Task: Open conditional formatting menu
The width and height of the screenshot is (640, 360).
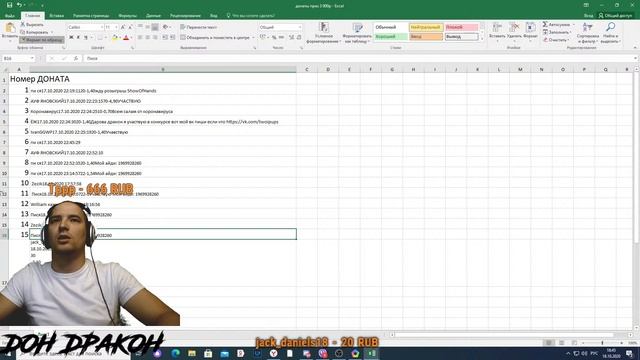Action: (323, 33)
